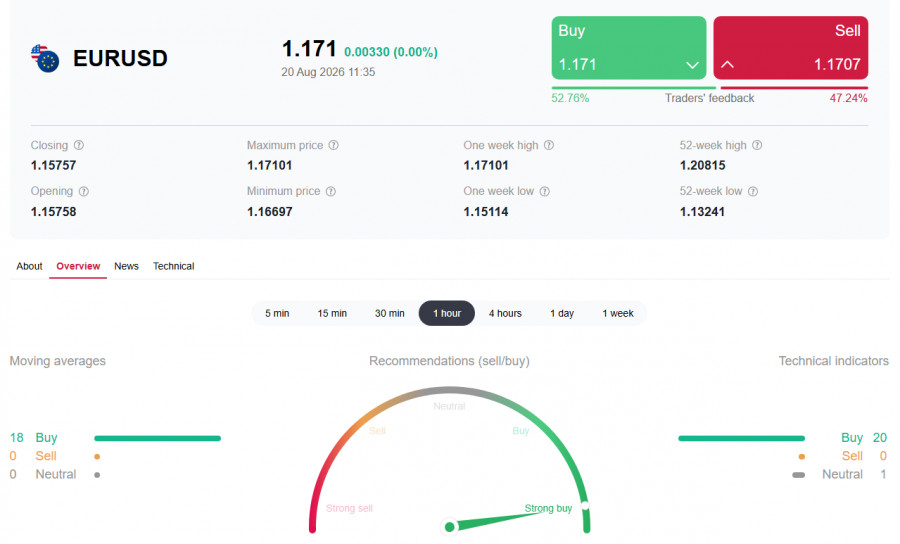Viewport: 900px width, 544px height.
Task: Click the price change 0.00330 (0.00%)
Action: click(391, 52)
